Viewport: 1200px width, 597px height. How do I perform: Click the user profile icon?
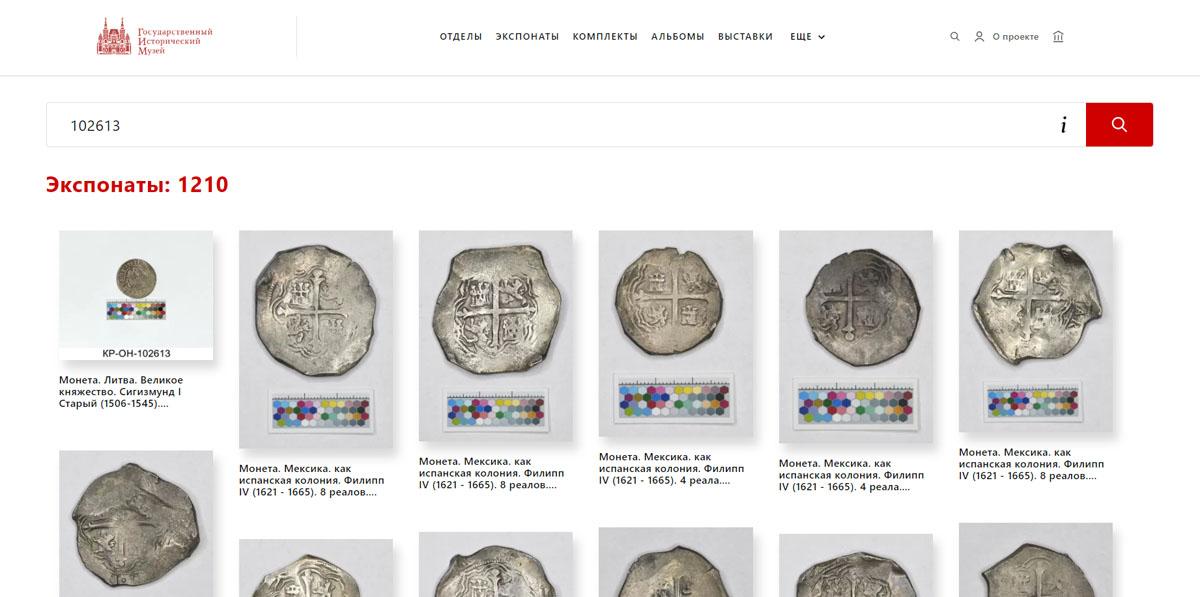tap(980, 37)
